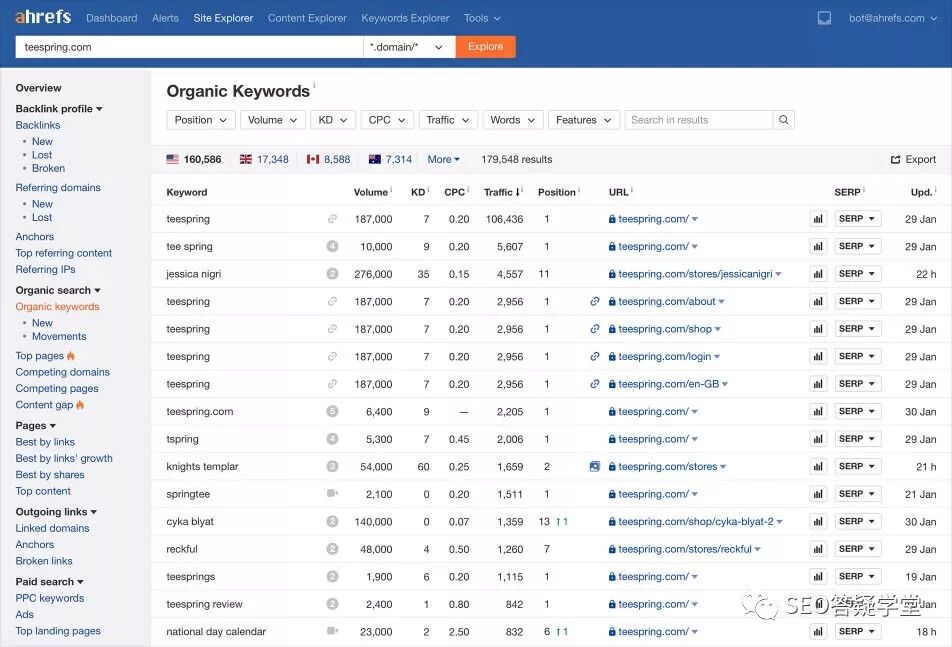Open the Position filter dropdown
Viewport: 952px width, 647px height.
click(200, 120)
